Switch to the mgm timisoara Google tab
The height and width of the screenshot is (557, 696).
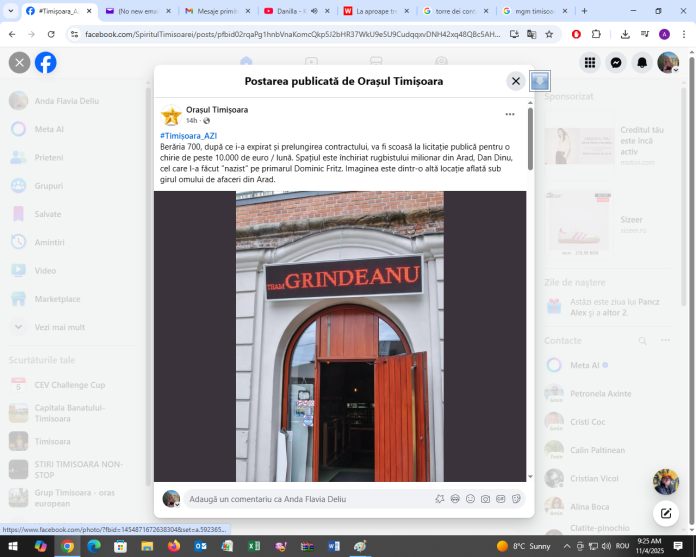535,11
